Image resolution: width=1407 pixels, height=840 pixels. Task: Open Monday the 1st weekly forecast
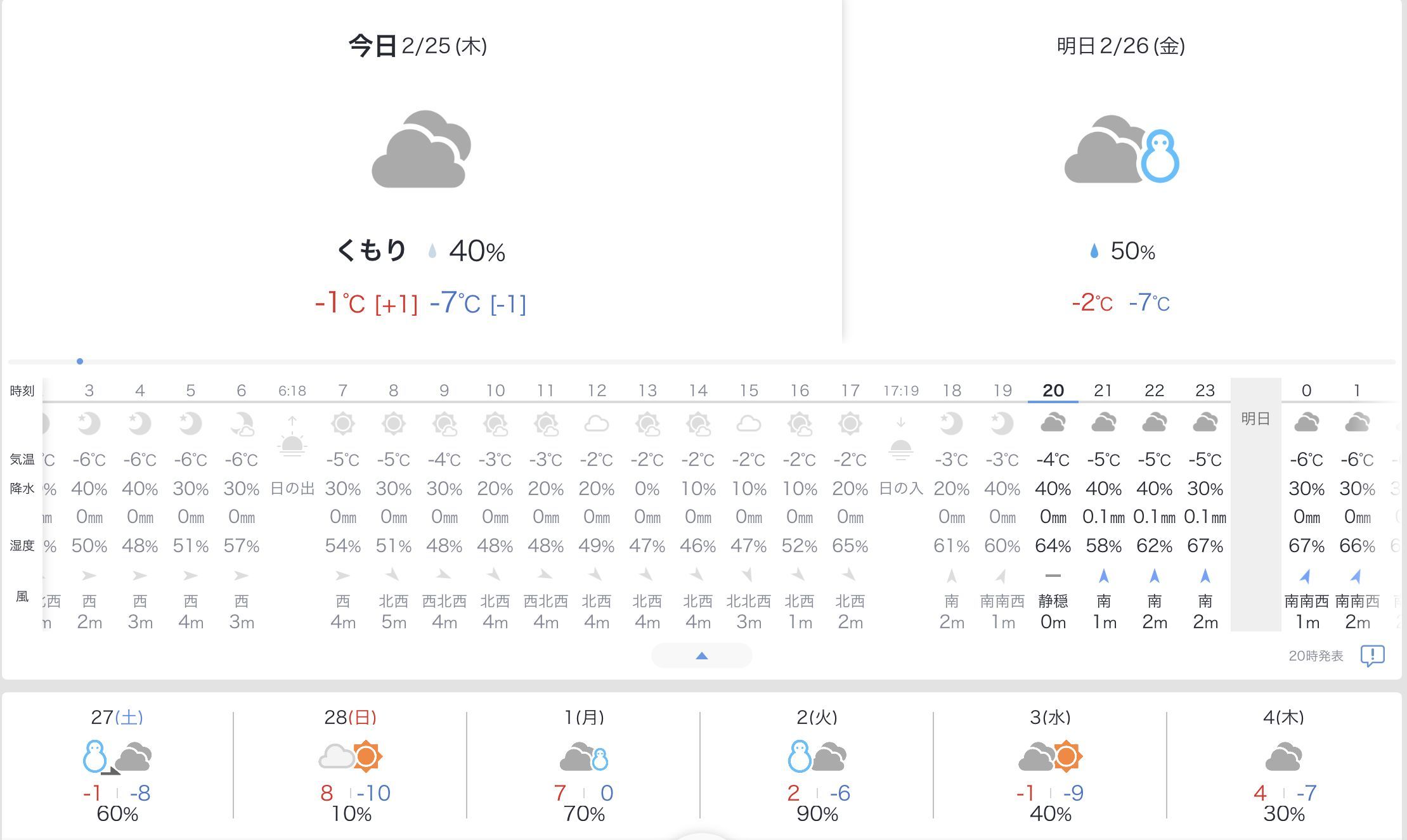coord(584,766)
